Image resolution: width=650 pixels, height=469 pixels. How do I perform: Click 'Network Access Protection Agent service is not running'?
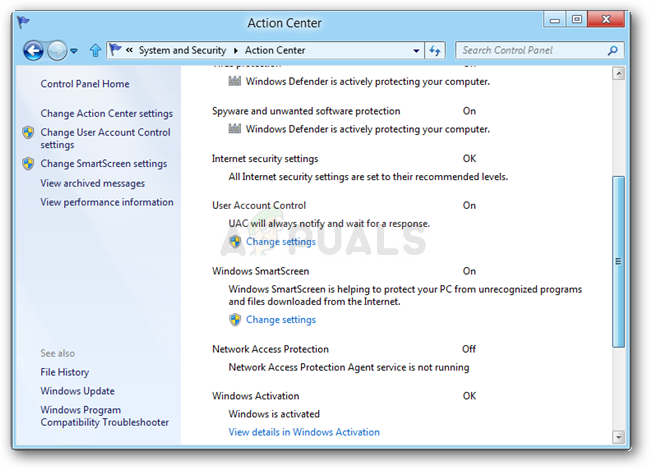pyautogui.click(x=349, y=367)
